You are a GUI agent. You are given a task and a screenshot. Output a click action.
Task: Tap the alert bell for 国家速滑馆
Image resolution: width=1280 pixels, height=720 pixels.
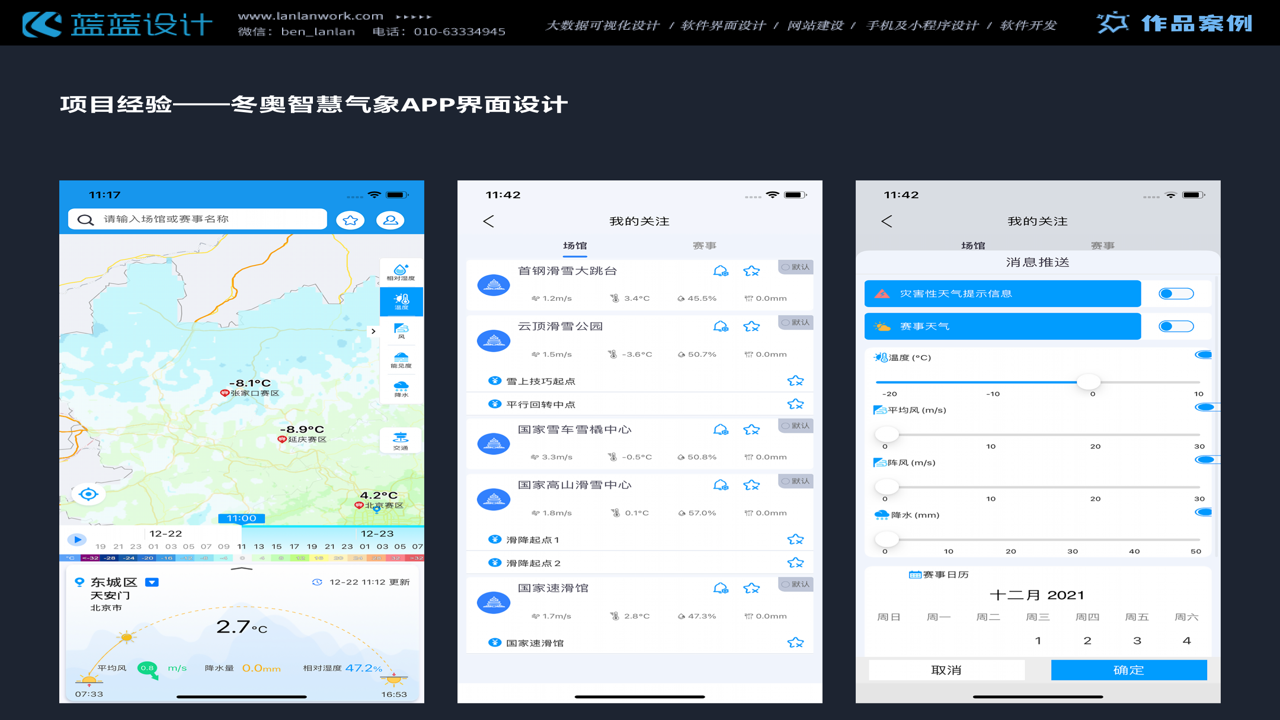coord(720,588)
